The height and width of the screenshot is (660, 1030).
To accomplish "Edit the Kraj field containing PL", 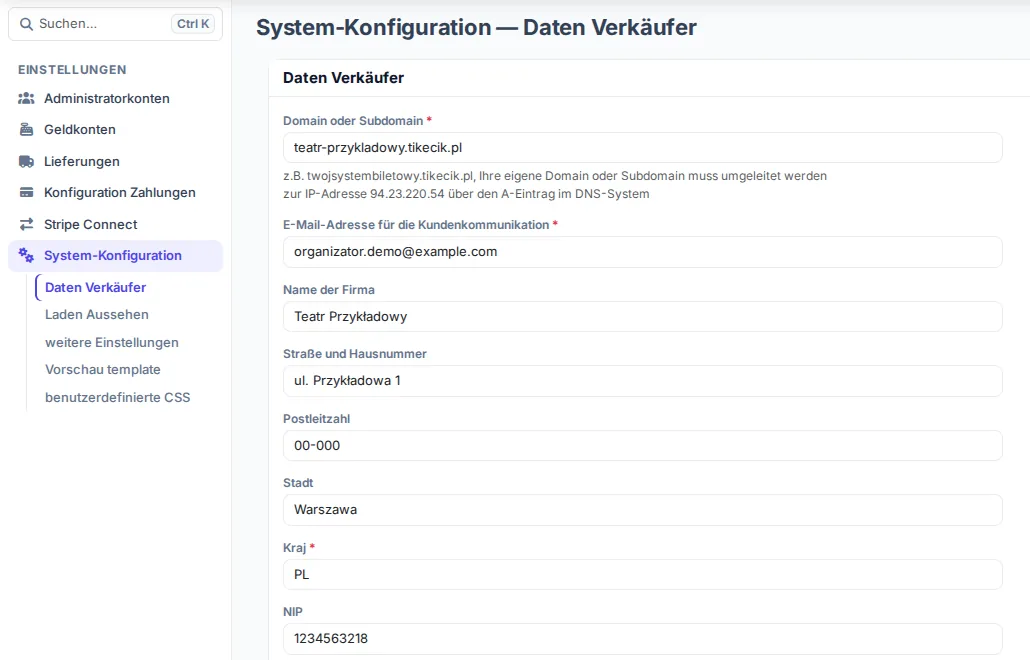I will point(642,575).
